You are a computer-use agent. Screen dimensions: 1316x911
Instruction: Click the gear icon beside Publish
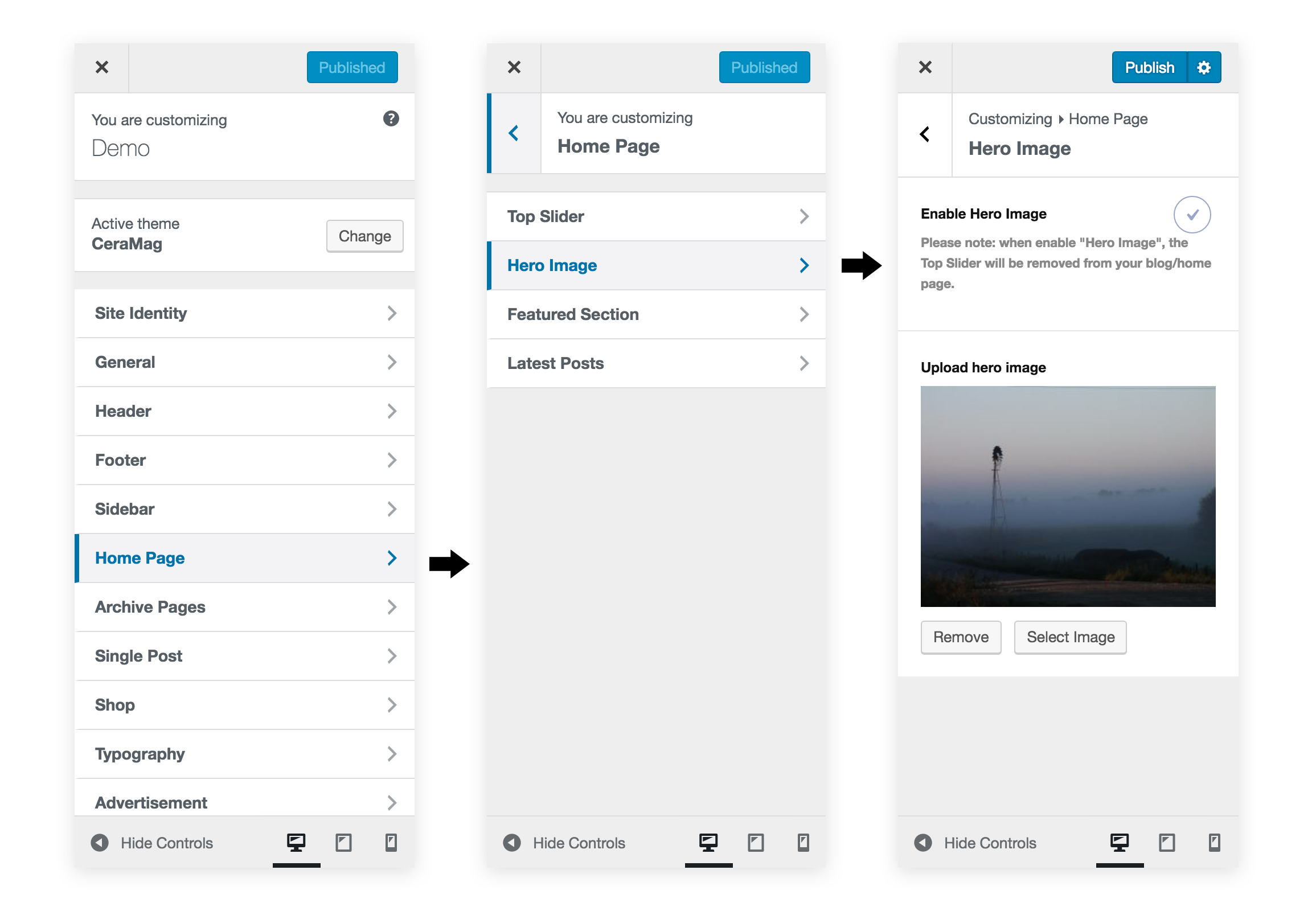pos(1203,67)
